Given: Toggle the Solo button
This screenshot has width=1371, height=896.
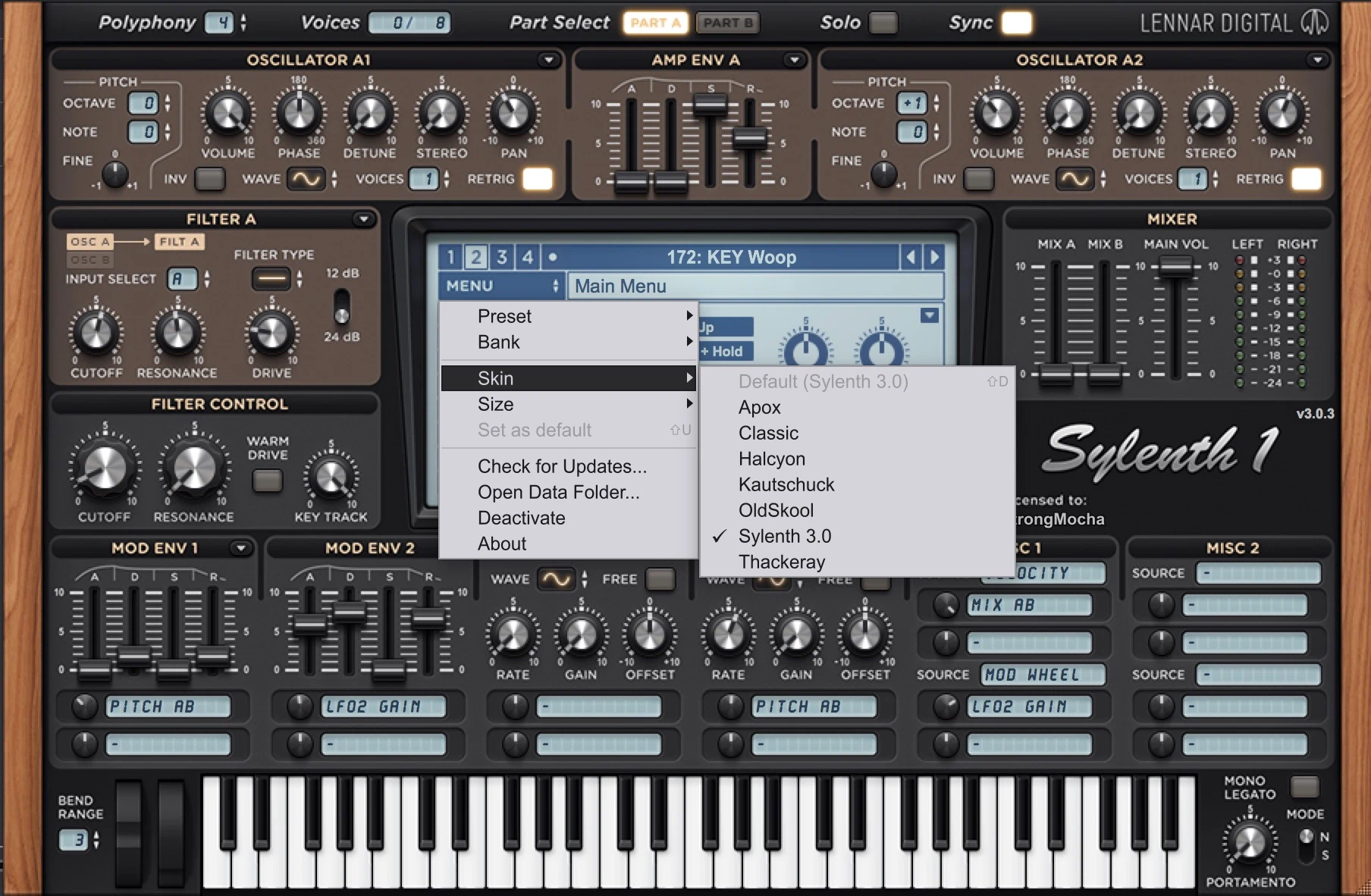Looking at the screenshot, I should (x=883, y=23).
